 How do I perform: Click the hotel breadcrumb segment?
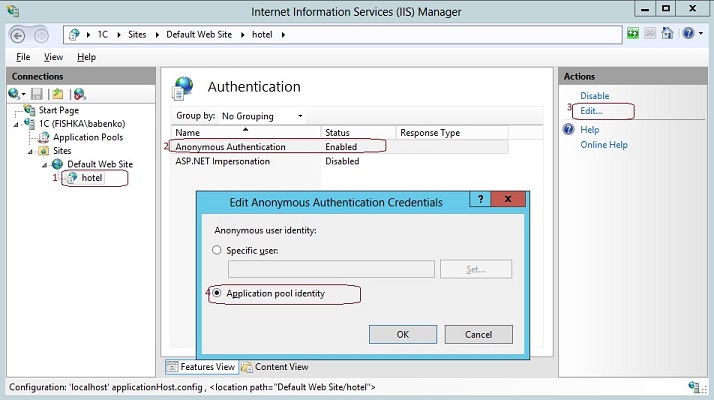point(262,35)
